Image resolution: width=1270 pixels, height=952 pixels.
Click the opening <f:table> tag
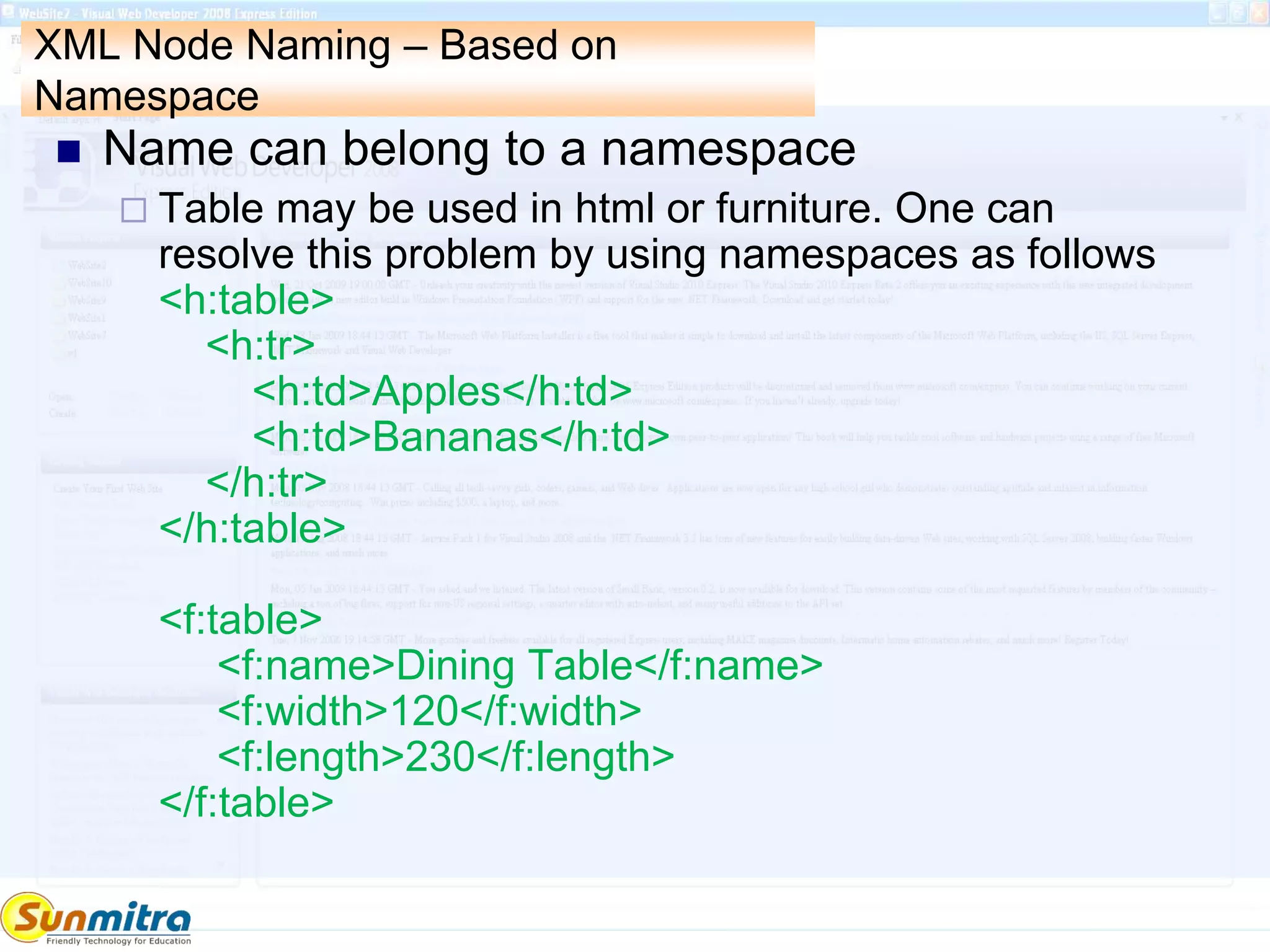241,620
